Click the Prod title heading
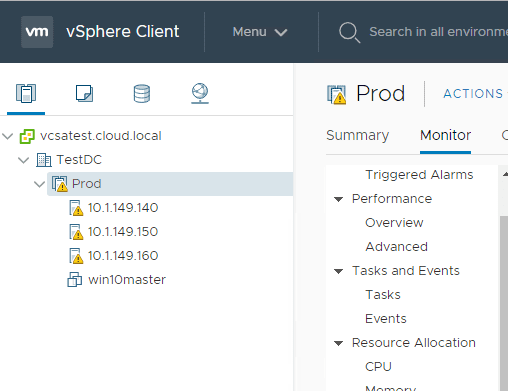 point(381,93)
